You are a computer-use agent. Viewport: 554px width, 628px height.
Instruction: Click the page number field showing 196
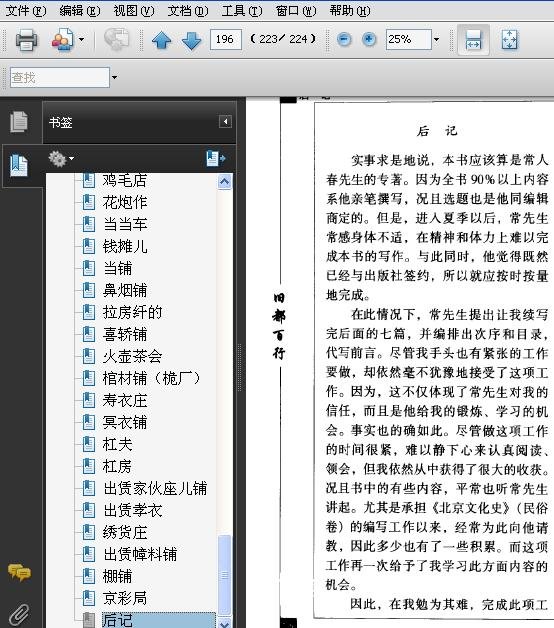[226, 39]
